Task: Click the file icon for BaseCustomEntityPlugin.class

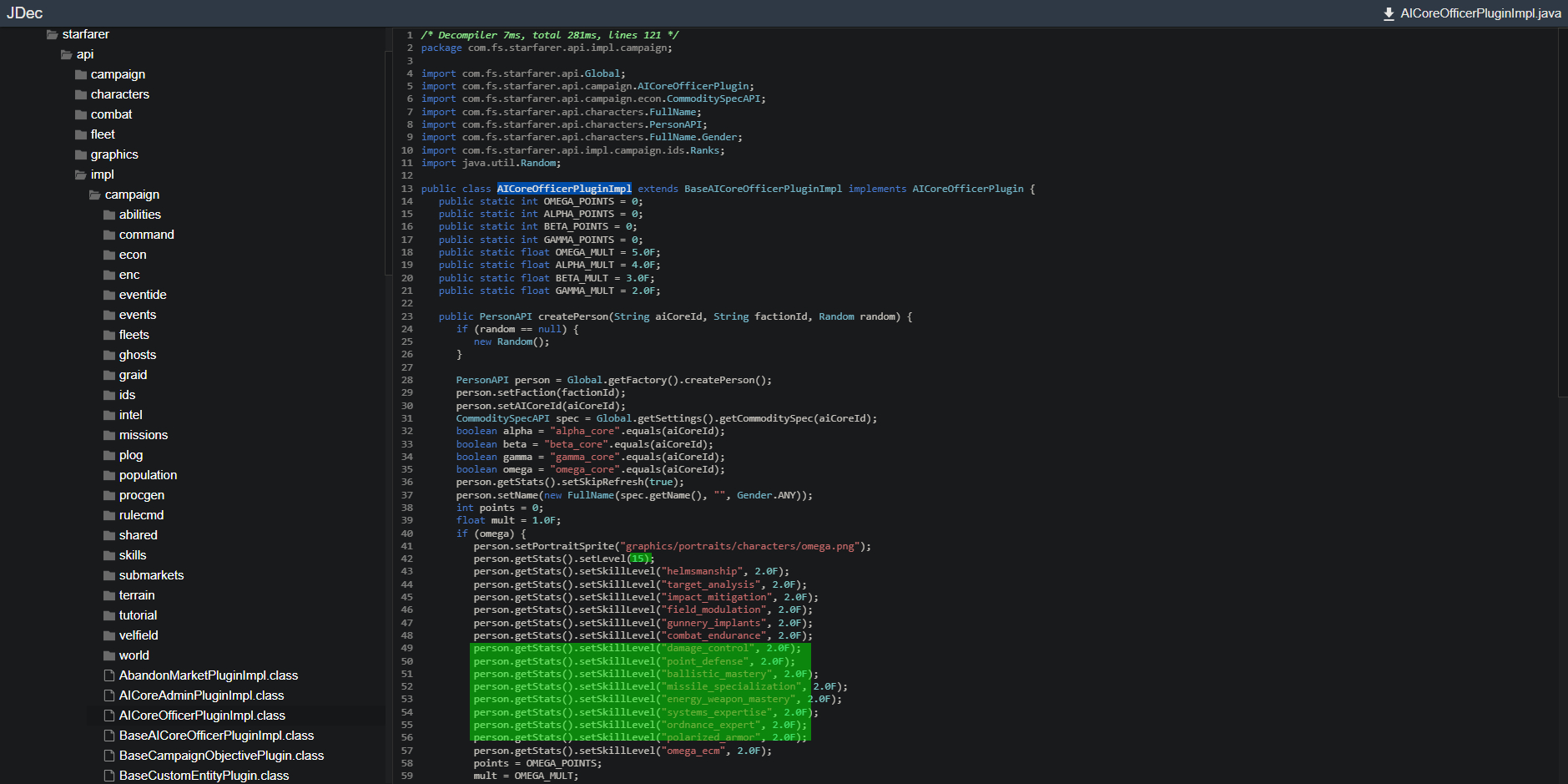Action: [x=108, y=775]
